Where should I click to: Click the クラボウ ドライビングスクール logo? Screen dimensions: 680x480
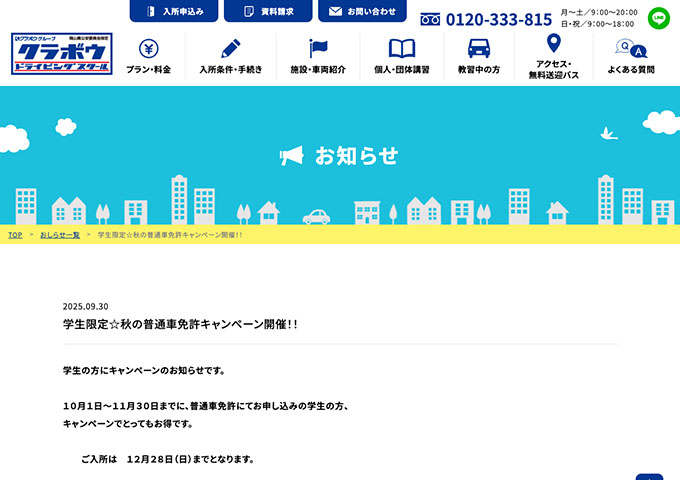point(62,54)
